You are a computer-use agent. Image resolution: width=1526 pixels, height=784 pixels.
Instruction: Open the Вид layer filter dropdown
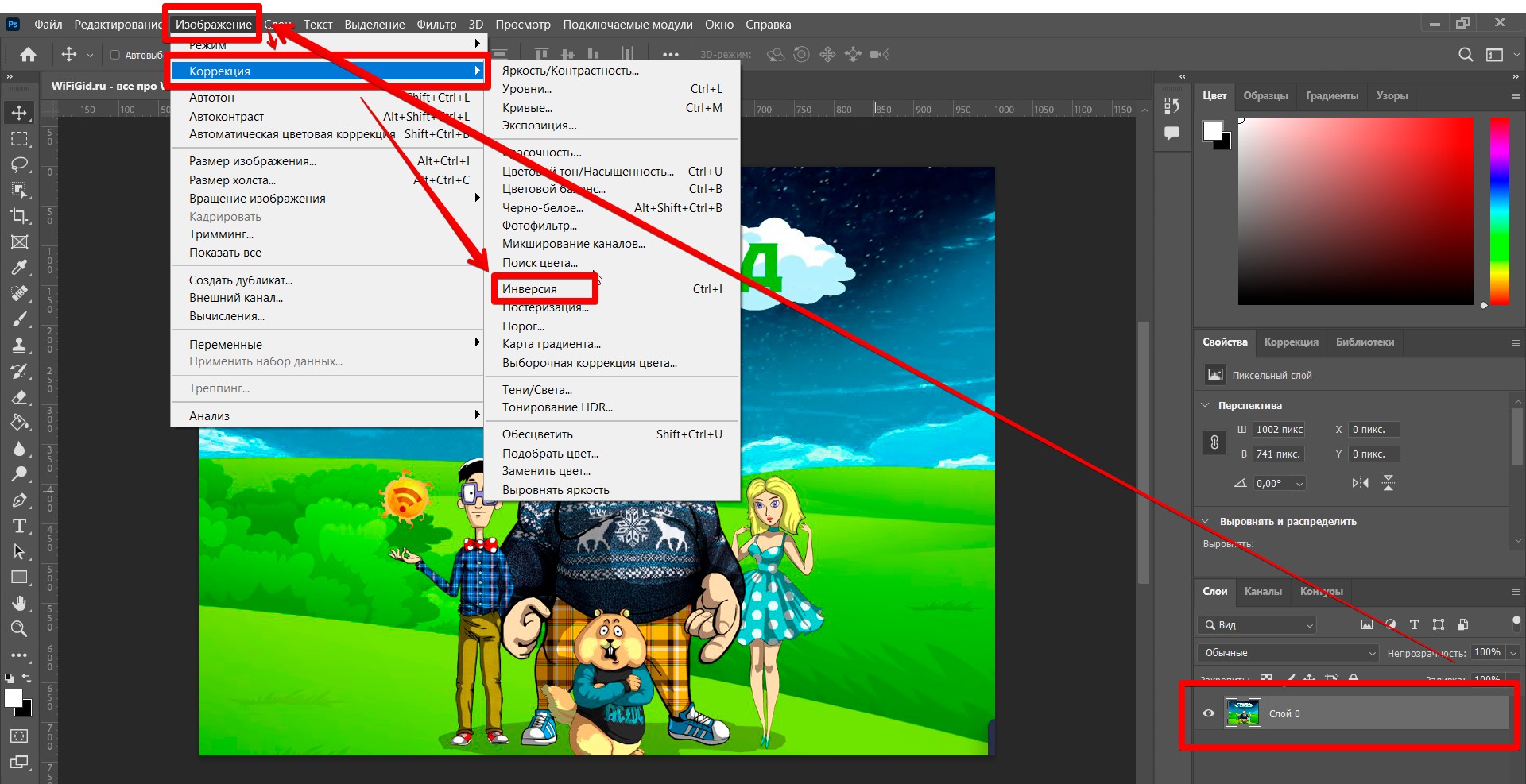(1257, 625)
